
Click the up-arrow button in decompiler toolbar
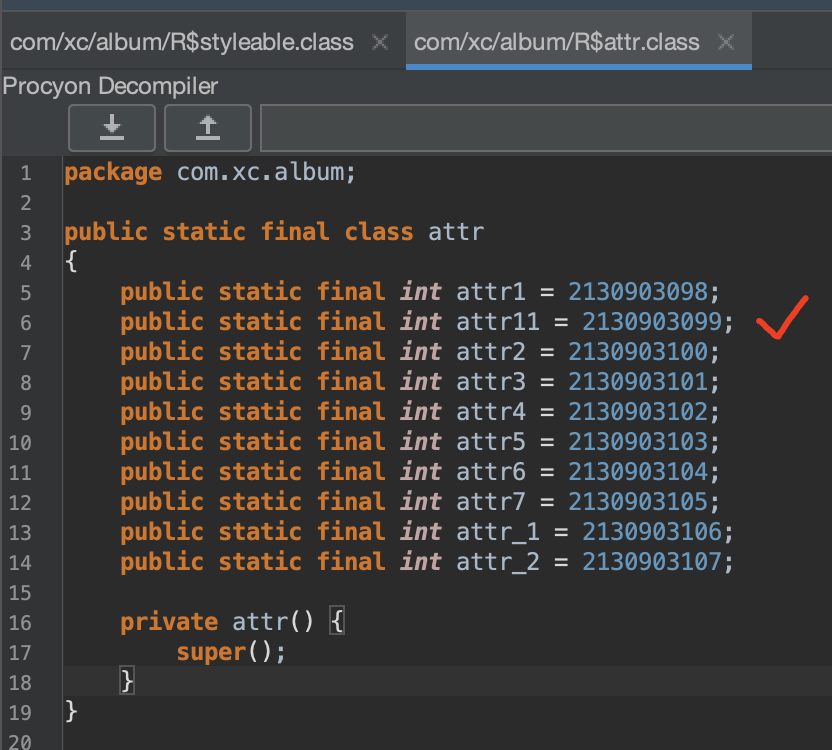point(207,127)
